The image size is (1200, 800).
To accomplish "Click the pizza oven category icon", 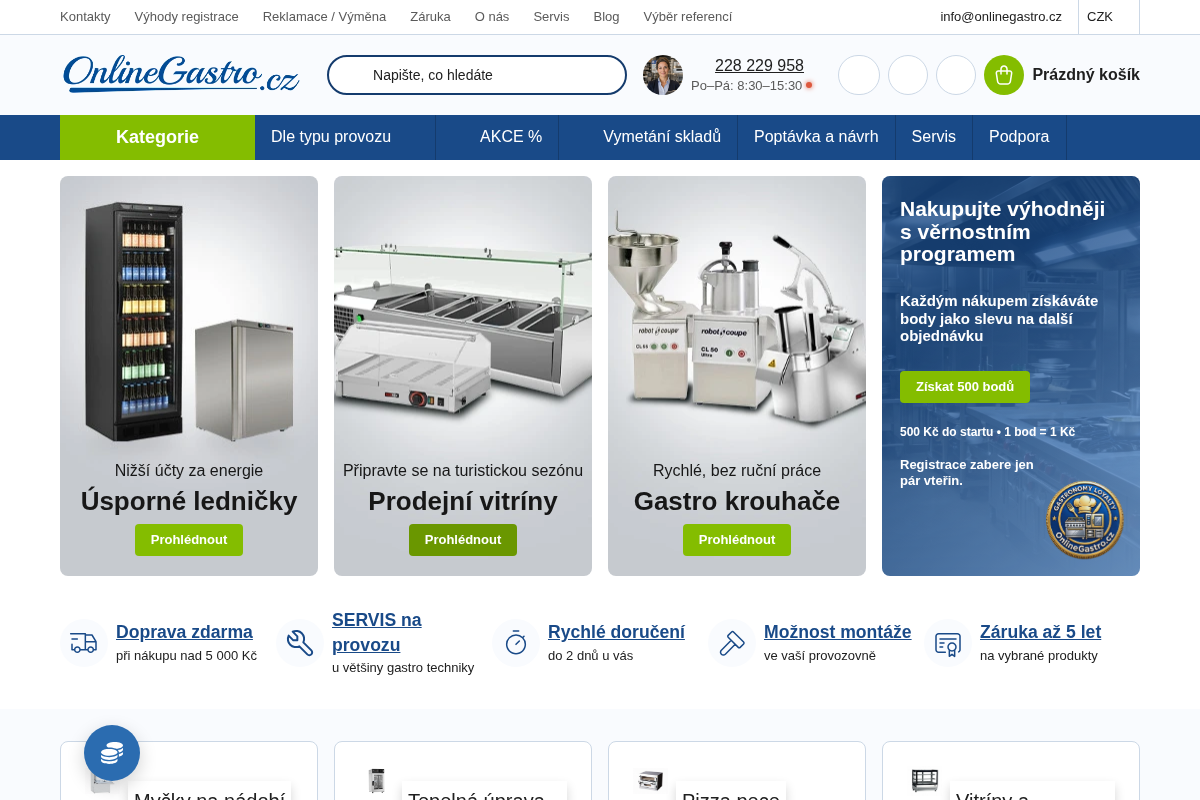I will pyautogui.click(x=651, y=780).
